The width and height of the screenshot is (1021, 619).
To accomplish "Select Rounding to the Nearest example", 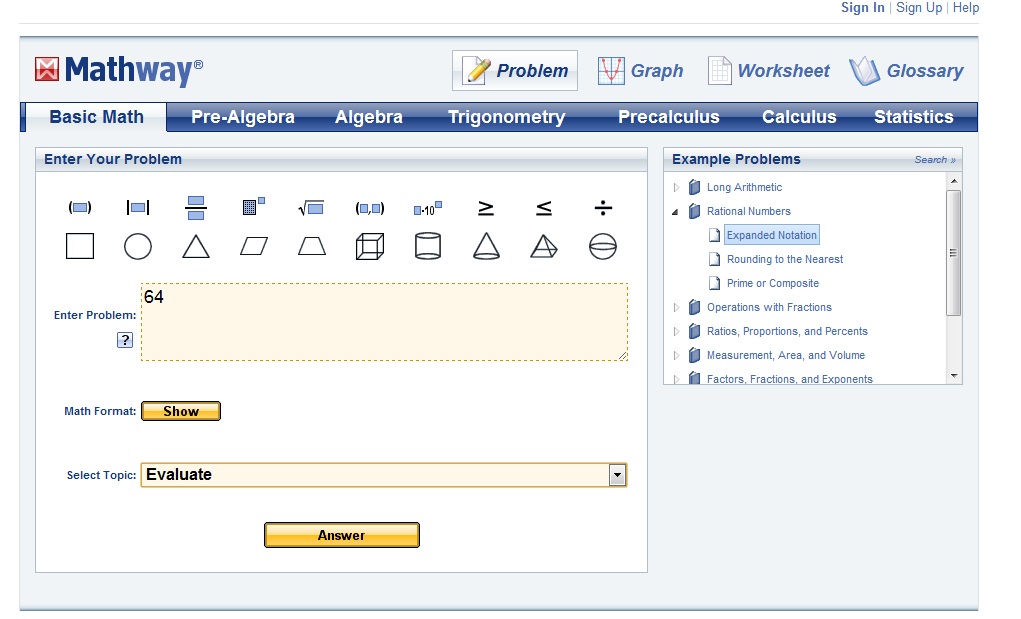I will click(785, 259).
